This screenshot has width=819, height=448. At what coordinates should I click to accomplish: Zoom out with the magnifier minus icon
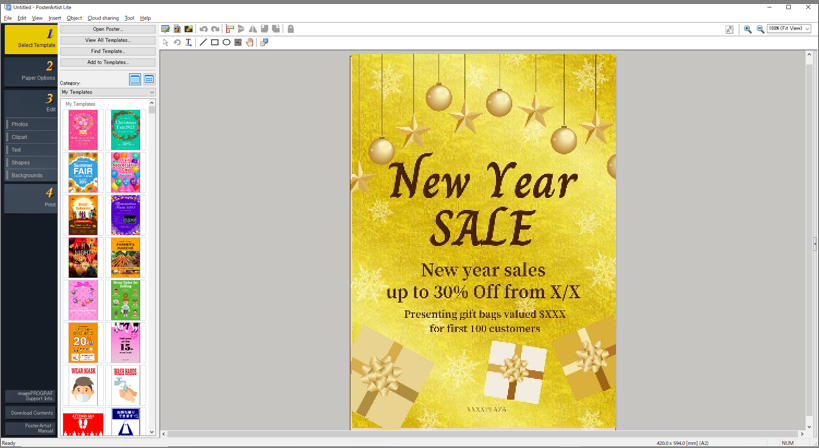[x=760, y=29]
